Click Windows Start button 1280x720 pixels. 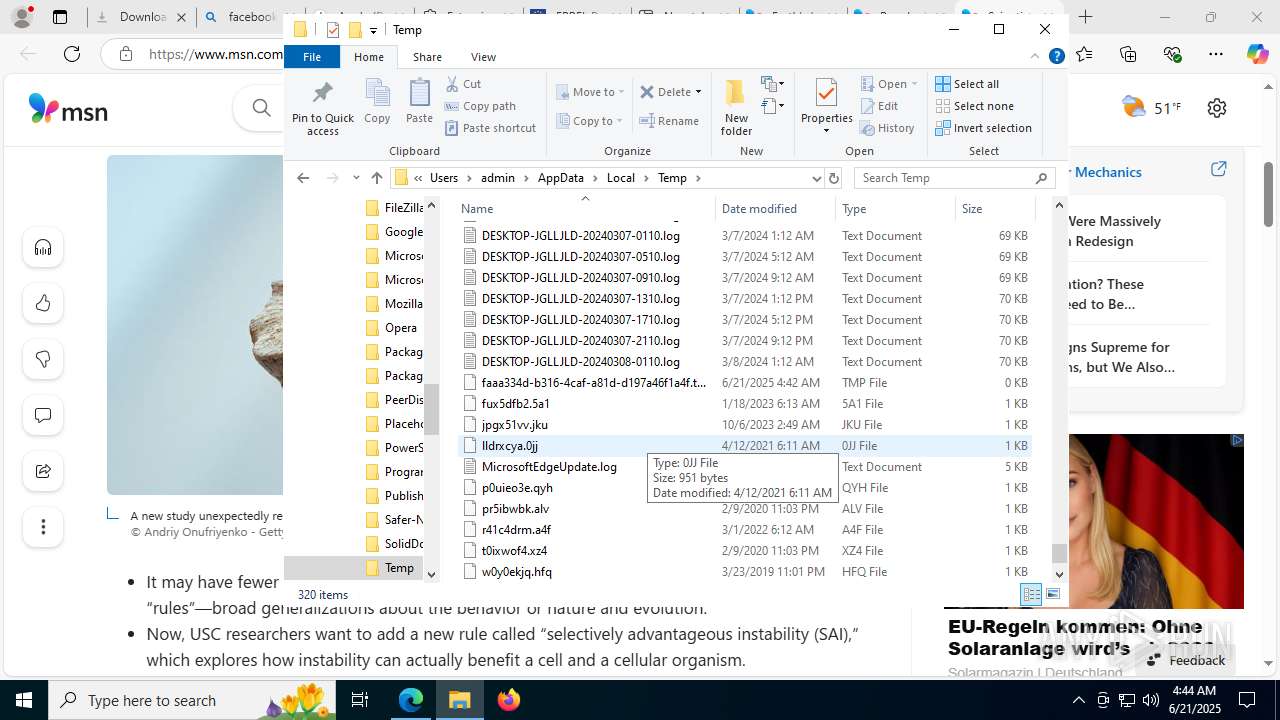[x=24, y=700]
